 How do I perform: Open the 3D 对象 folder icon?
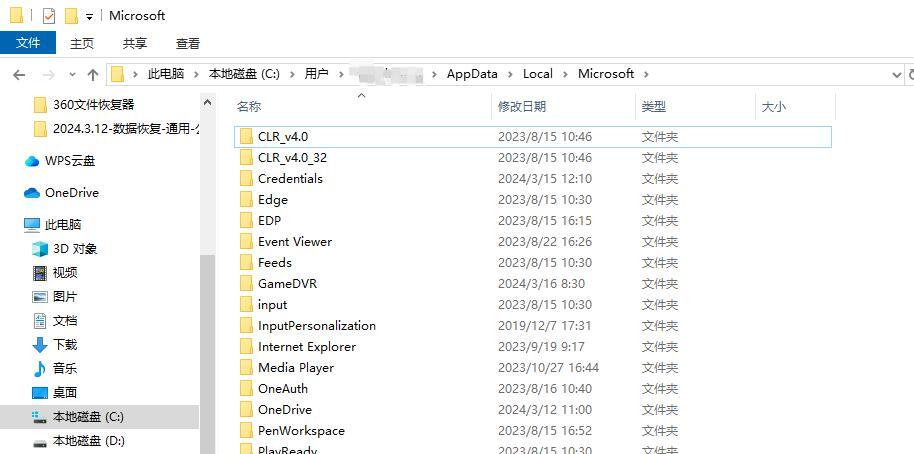click(40, 249)
